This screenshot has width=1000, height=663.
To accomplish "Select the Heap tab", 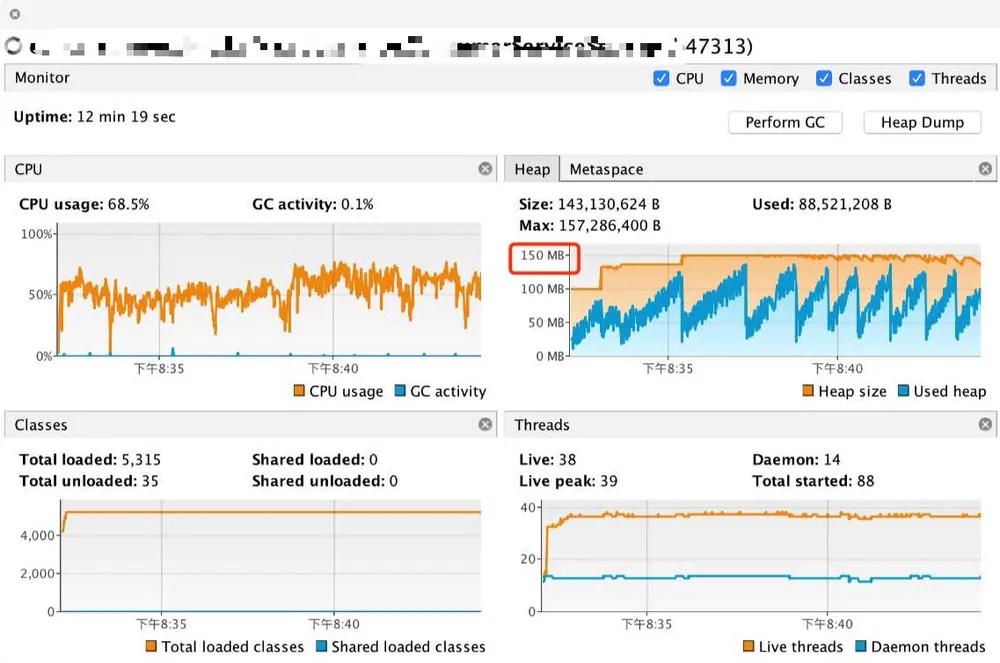I will (532, 169).
